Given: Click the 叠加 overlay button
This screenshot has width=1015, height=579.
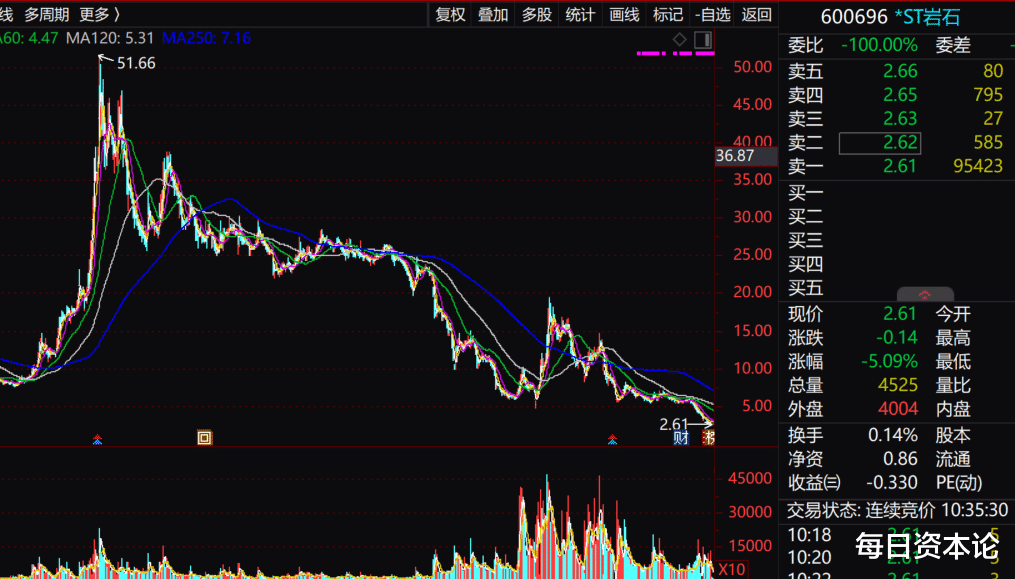Looking at the screenshot, I should [493, 15].
